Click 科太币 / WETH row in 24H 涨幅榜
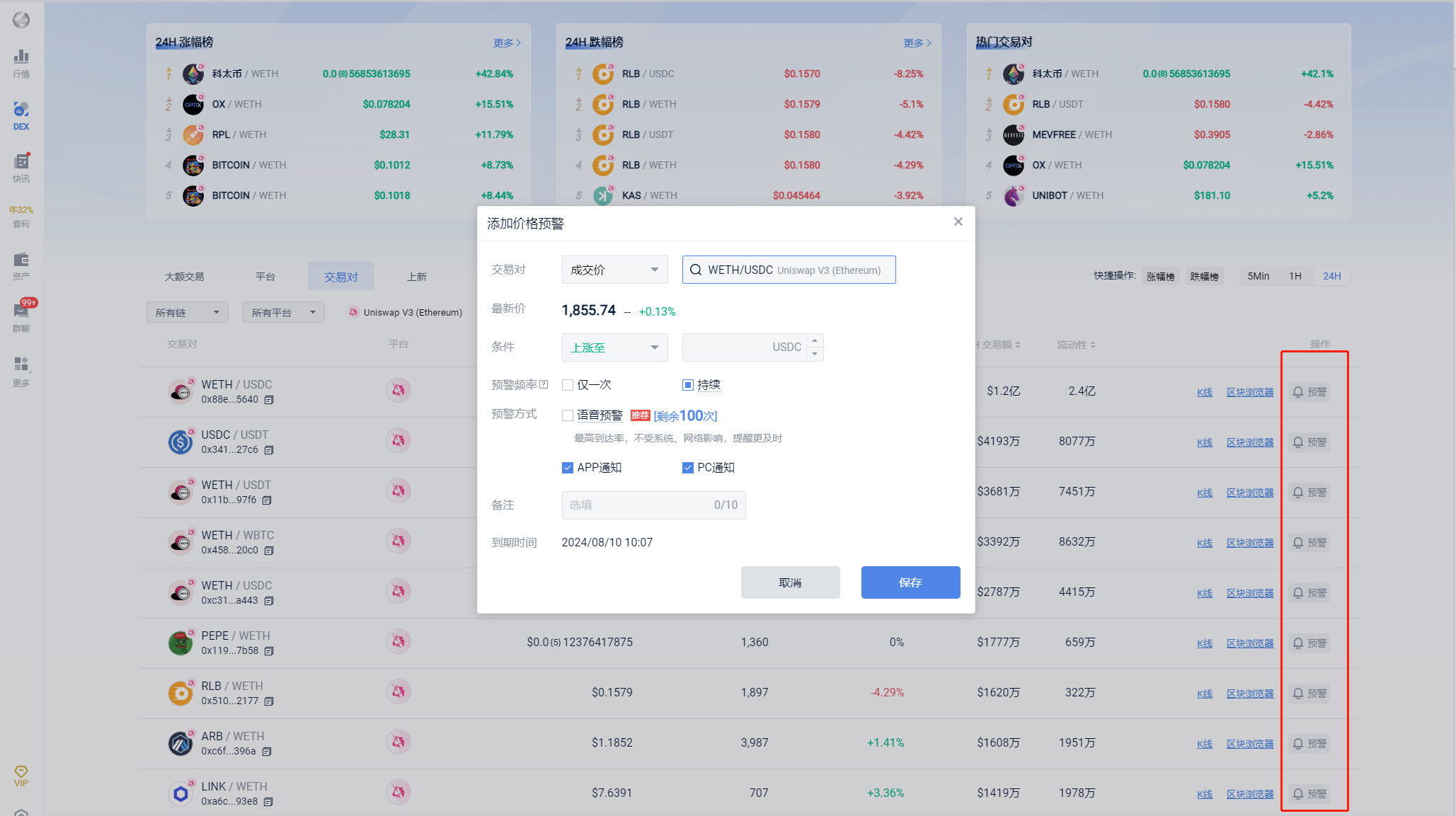The width and height of the screenshot is (1456, 816). click(338, 74)
